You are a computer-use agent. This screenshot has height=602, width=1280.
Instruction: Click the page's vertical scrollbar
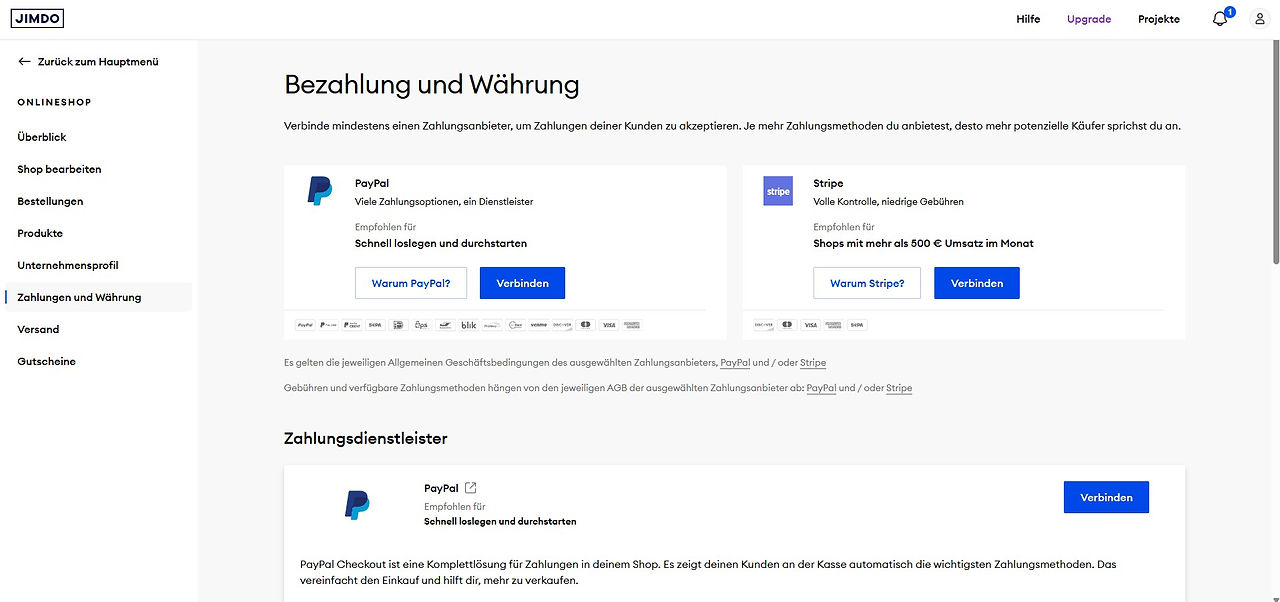1274,150
